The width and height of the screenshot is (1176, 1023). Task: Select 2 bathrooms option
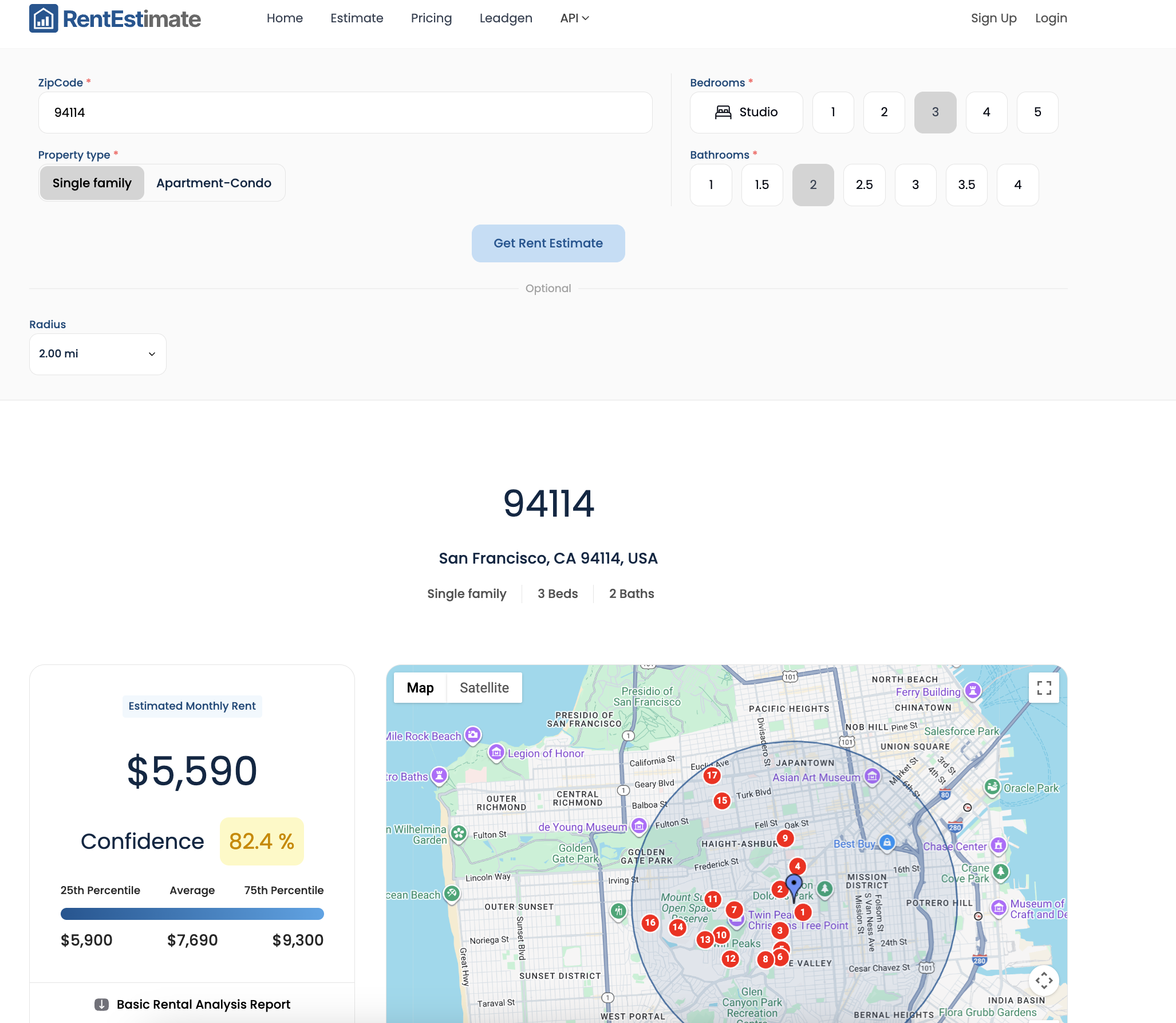813,185
